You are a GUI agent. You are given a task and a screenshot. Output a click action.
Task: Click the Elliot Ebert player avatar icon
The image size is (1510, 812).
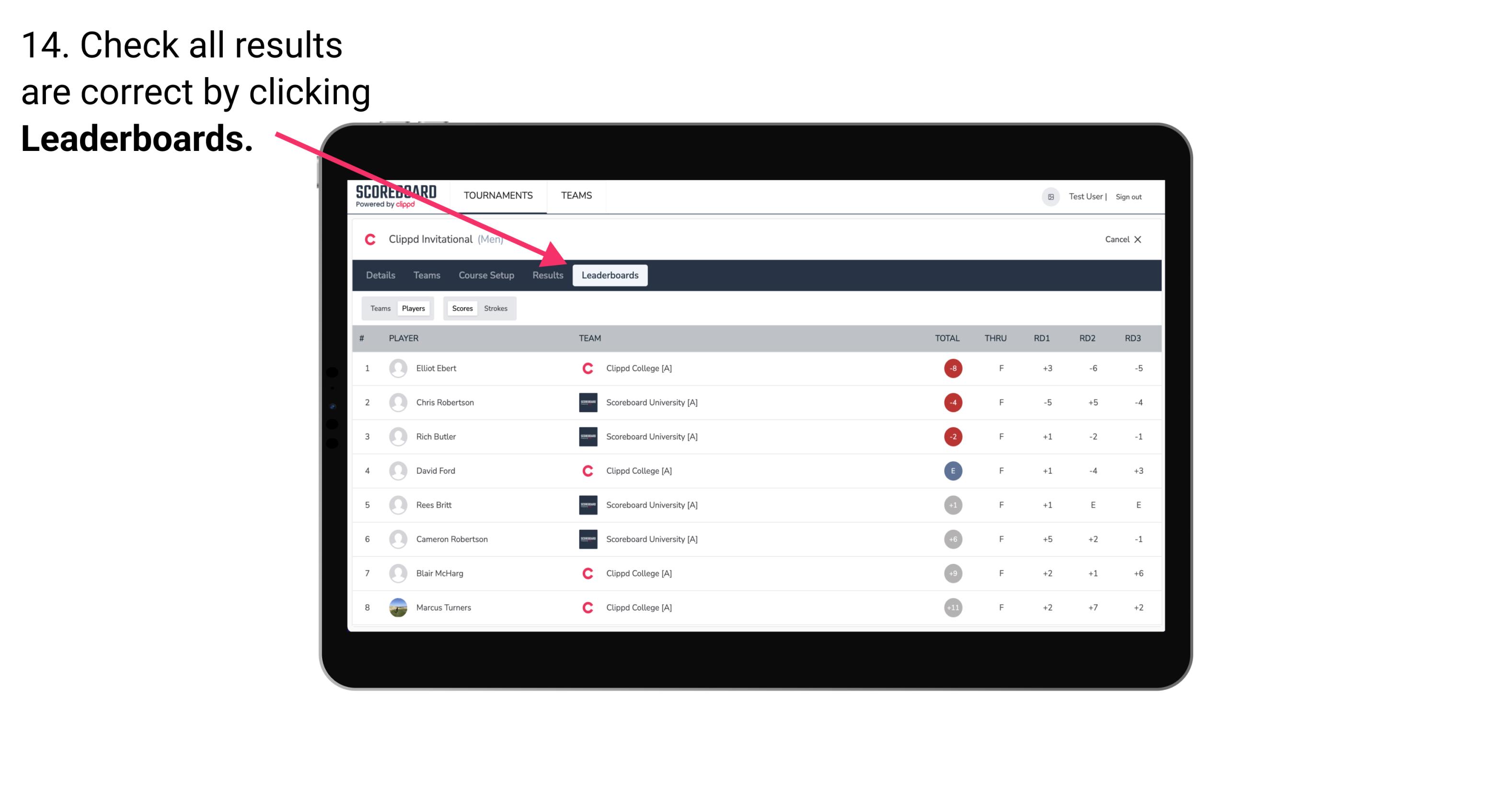pos(396,368)
